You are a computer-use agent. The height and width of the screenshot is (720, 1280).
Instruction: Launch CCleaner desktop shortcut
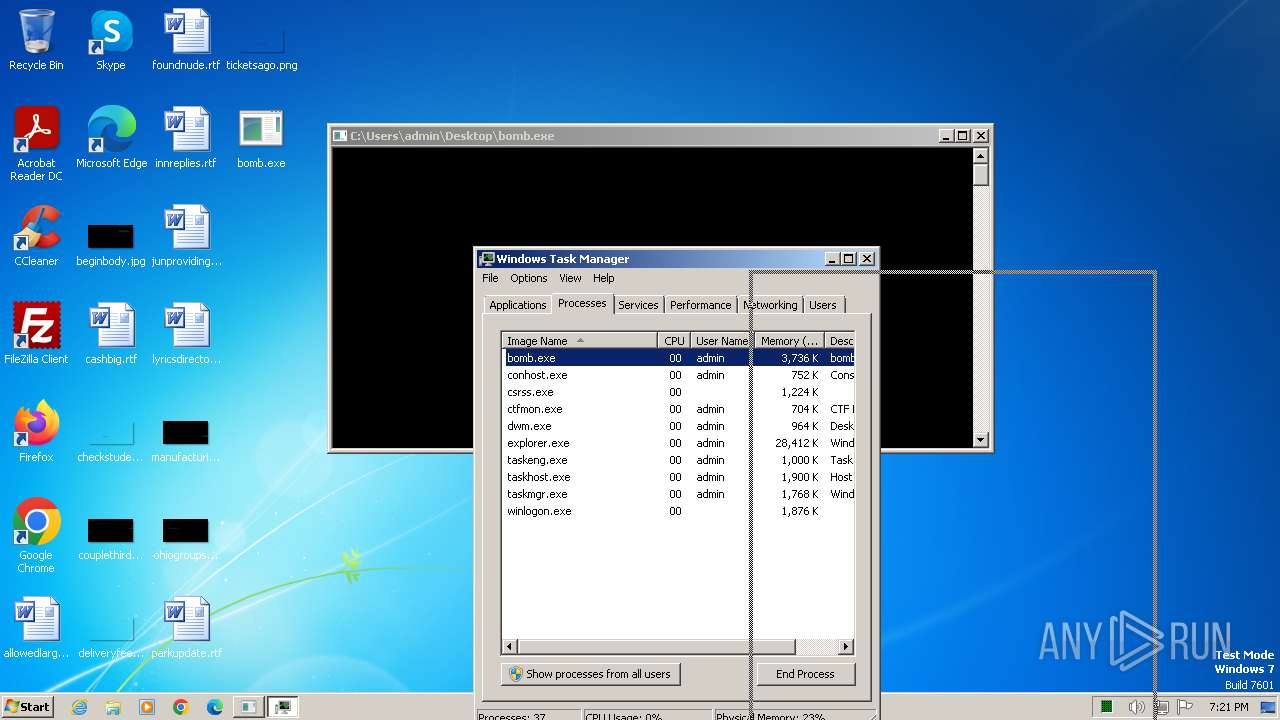[x=36, y=236]
